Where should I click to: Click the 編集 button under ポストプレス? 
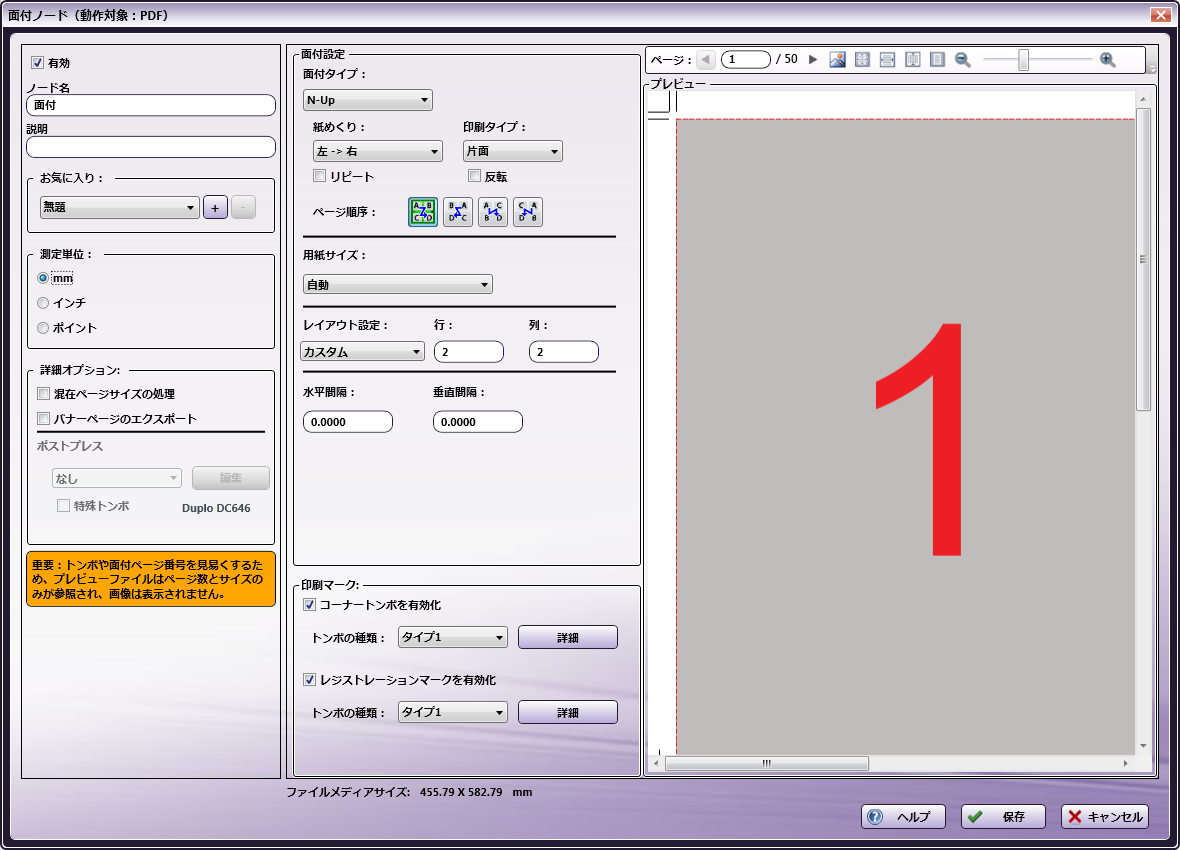[231, 478]
